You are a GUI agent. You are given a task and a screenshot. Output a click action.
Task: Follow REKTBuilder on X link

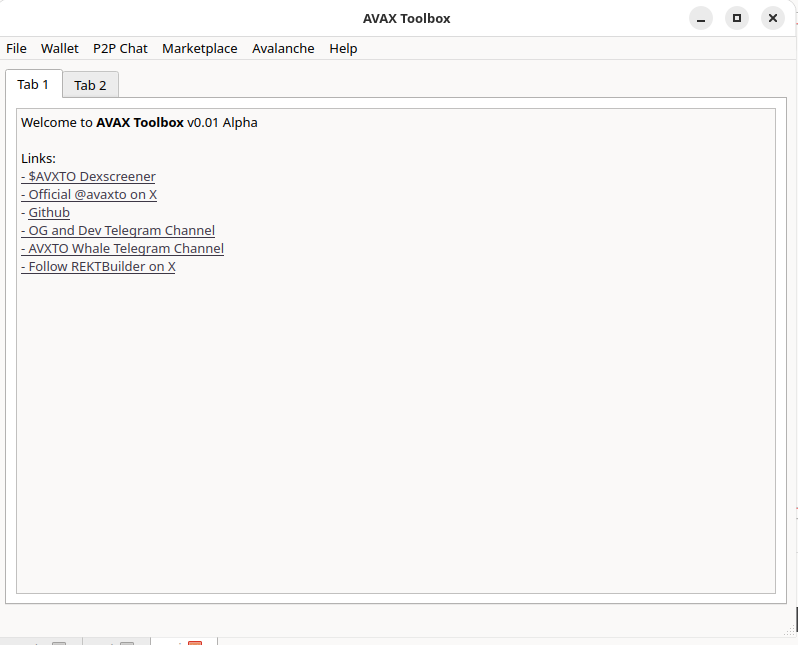pos(99,267)
